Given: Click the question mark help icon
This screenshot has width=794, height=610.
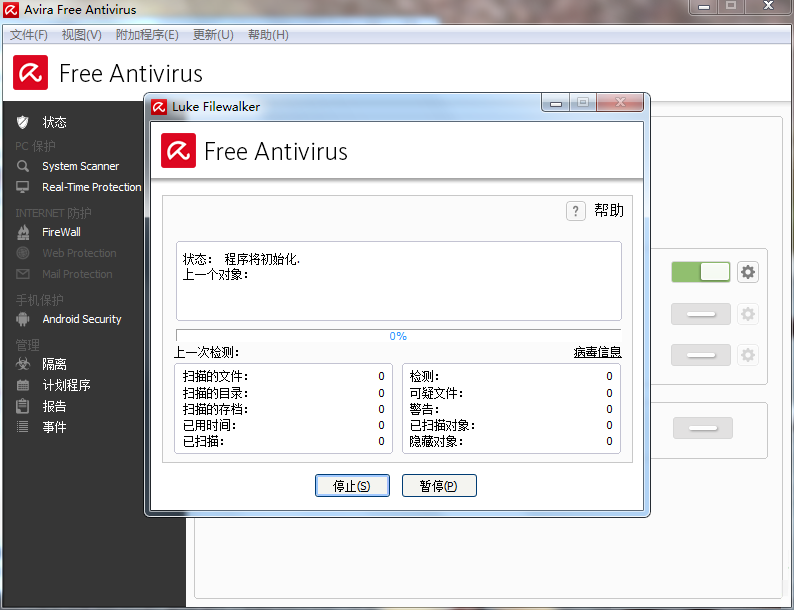Looking at the screenshot, I should (576, 211).
